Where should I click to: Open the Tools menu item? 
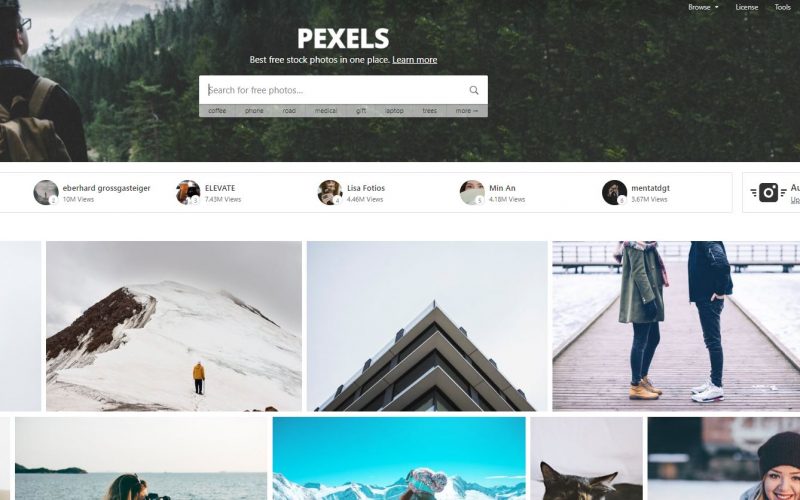pyautogui.click(x=782, y=7)
